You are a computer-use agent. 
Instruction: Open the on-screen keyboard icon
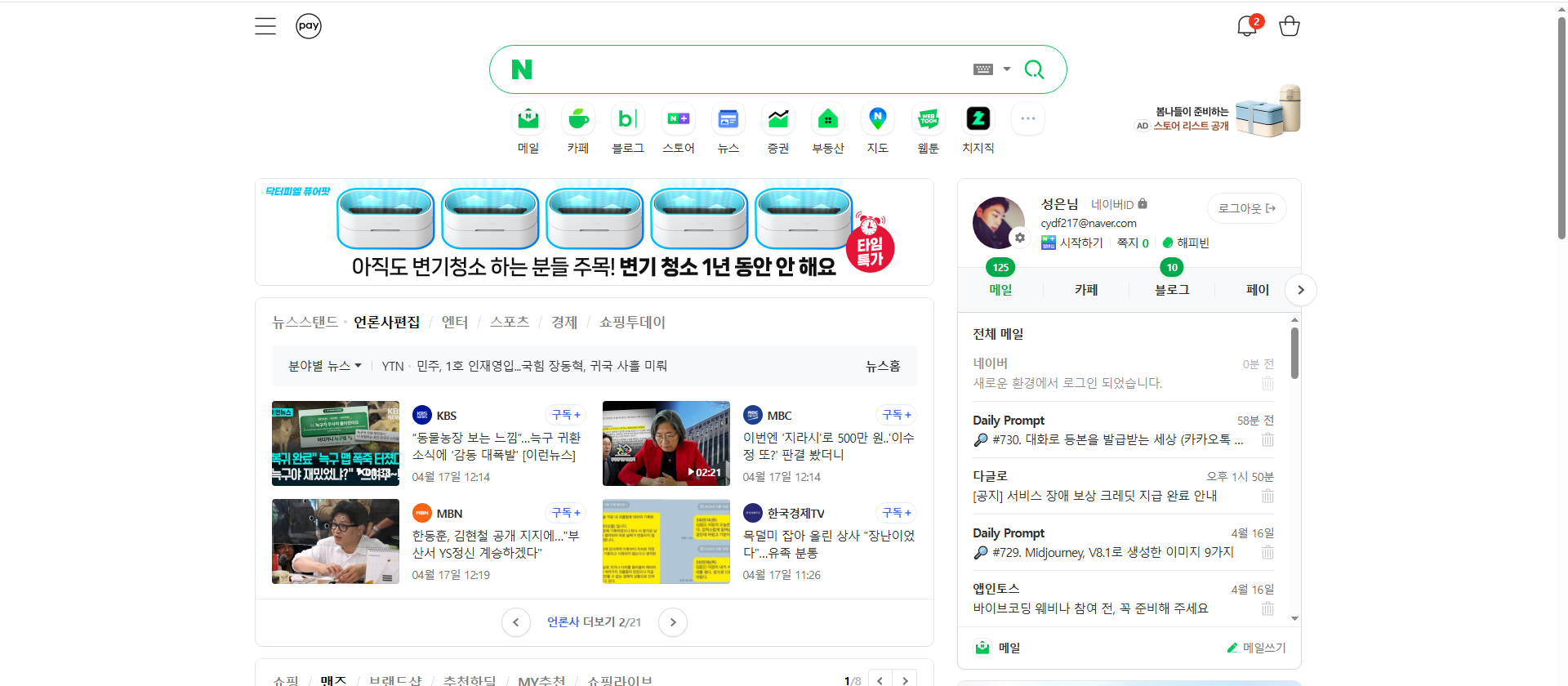pyautogui.click(x=983, y=69)
